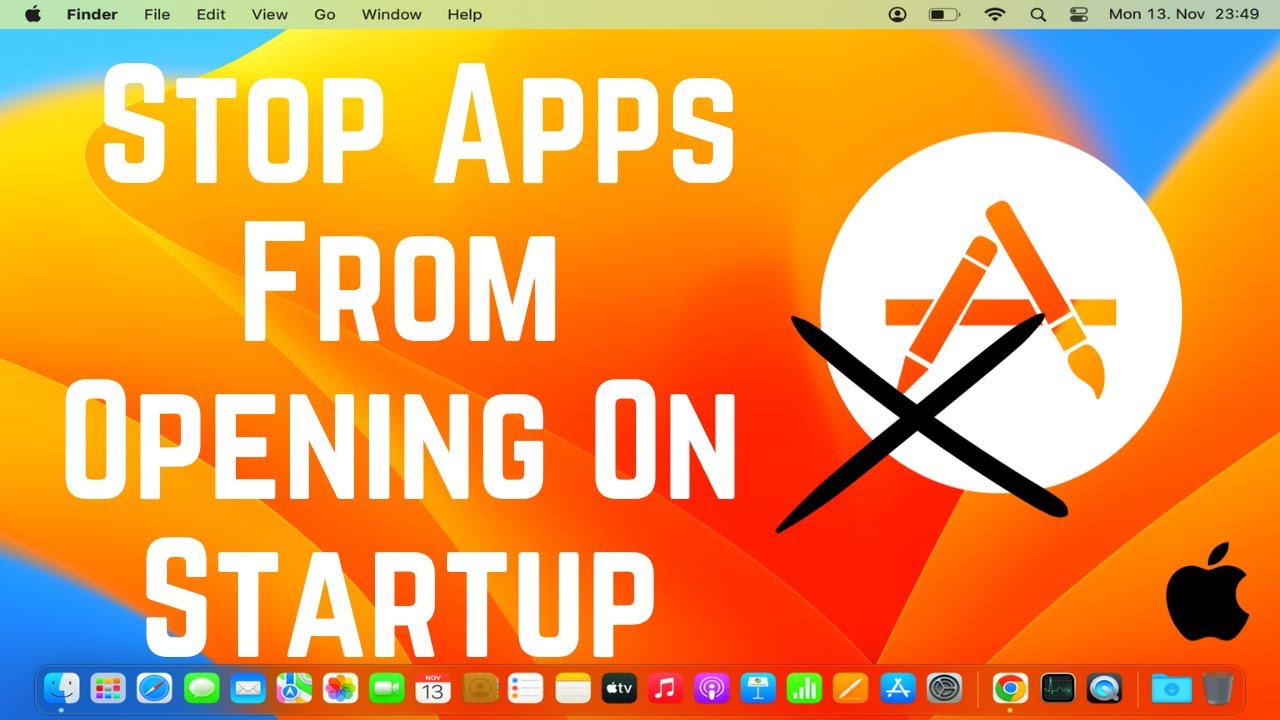1280x720 pixels.
Task: Open the View menu
Action: (270, 14)
